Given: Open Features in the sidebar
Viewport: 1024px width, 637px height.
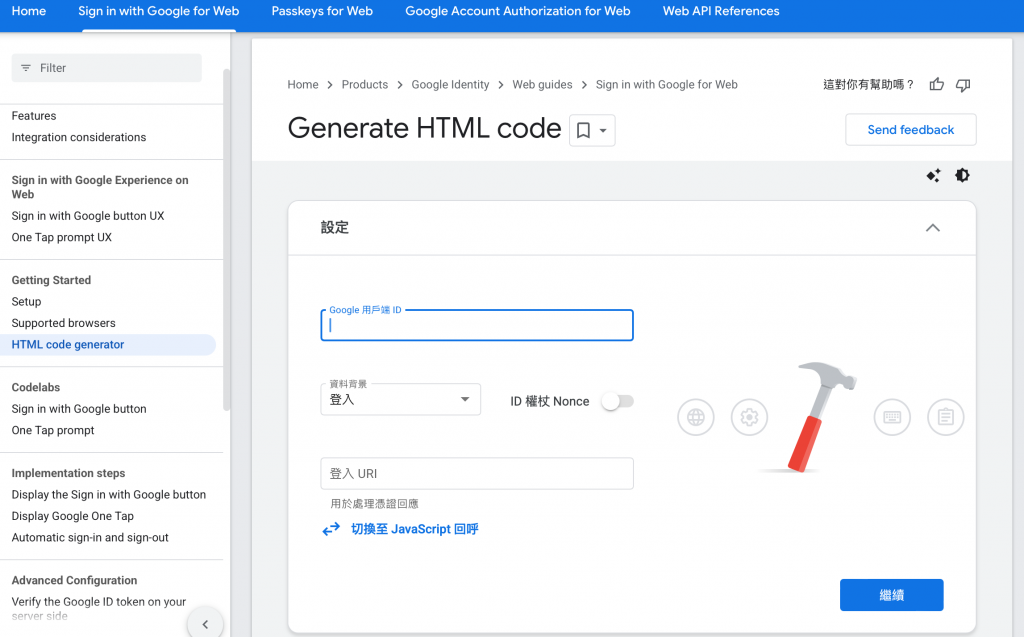Looking at the screenshot, I should (x=34, y=116).
